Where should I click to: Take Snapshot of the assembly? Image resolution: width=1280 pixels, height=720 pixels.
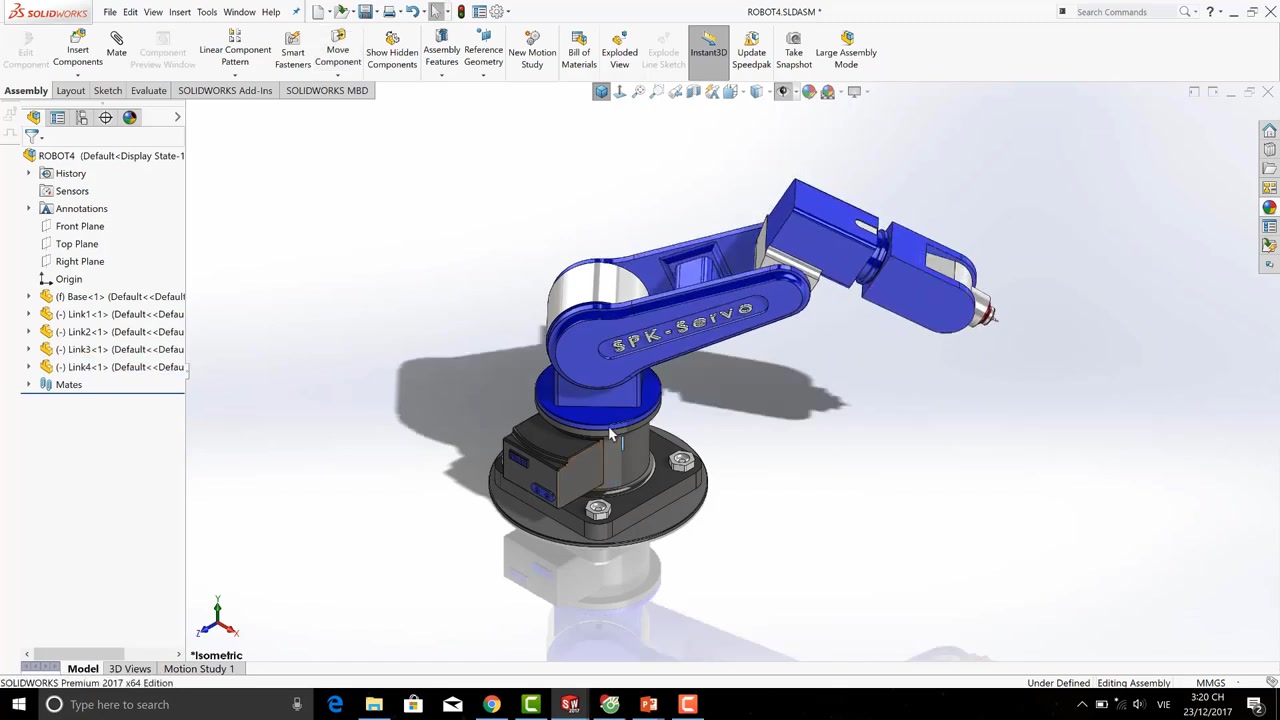tap(794, 51)
